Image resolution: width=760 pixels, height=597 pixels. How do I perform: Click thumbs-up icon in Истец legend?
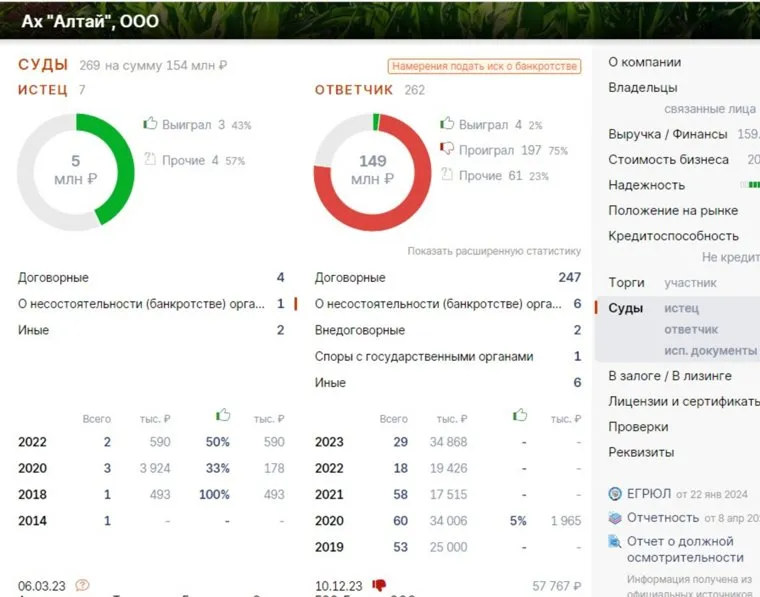tap(150, 125)
